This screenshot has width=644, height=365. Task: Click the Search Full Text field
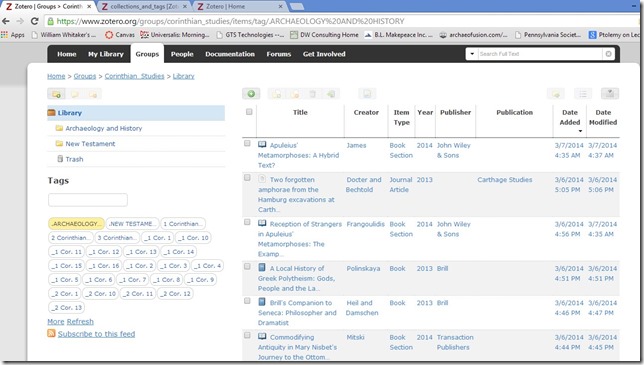pos(540,54)
